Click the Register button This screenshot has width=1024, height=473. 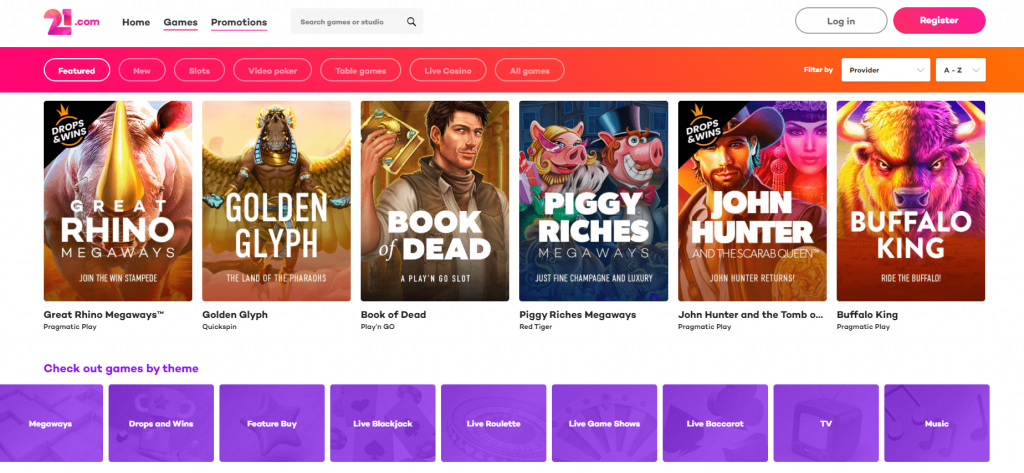(939, 20)
